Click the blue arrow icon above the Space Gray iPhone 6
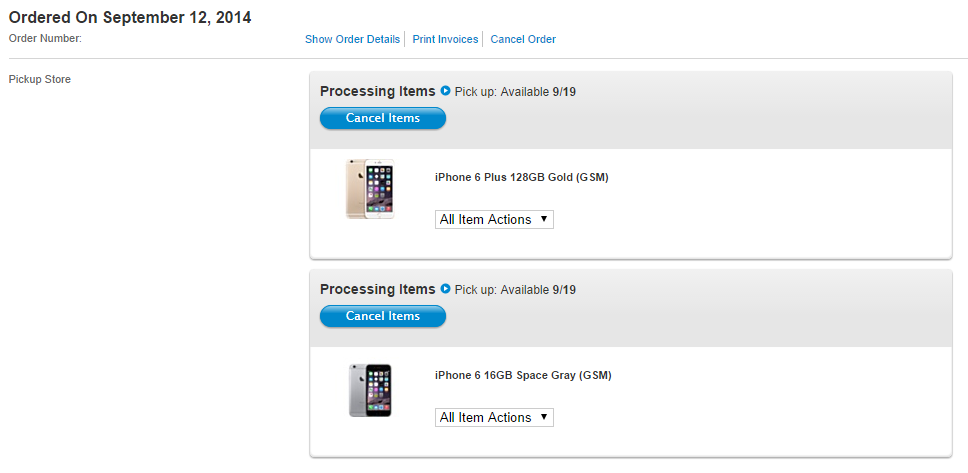The height and width of the screenshot is (473, 968). [x=446, y=289]
